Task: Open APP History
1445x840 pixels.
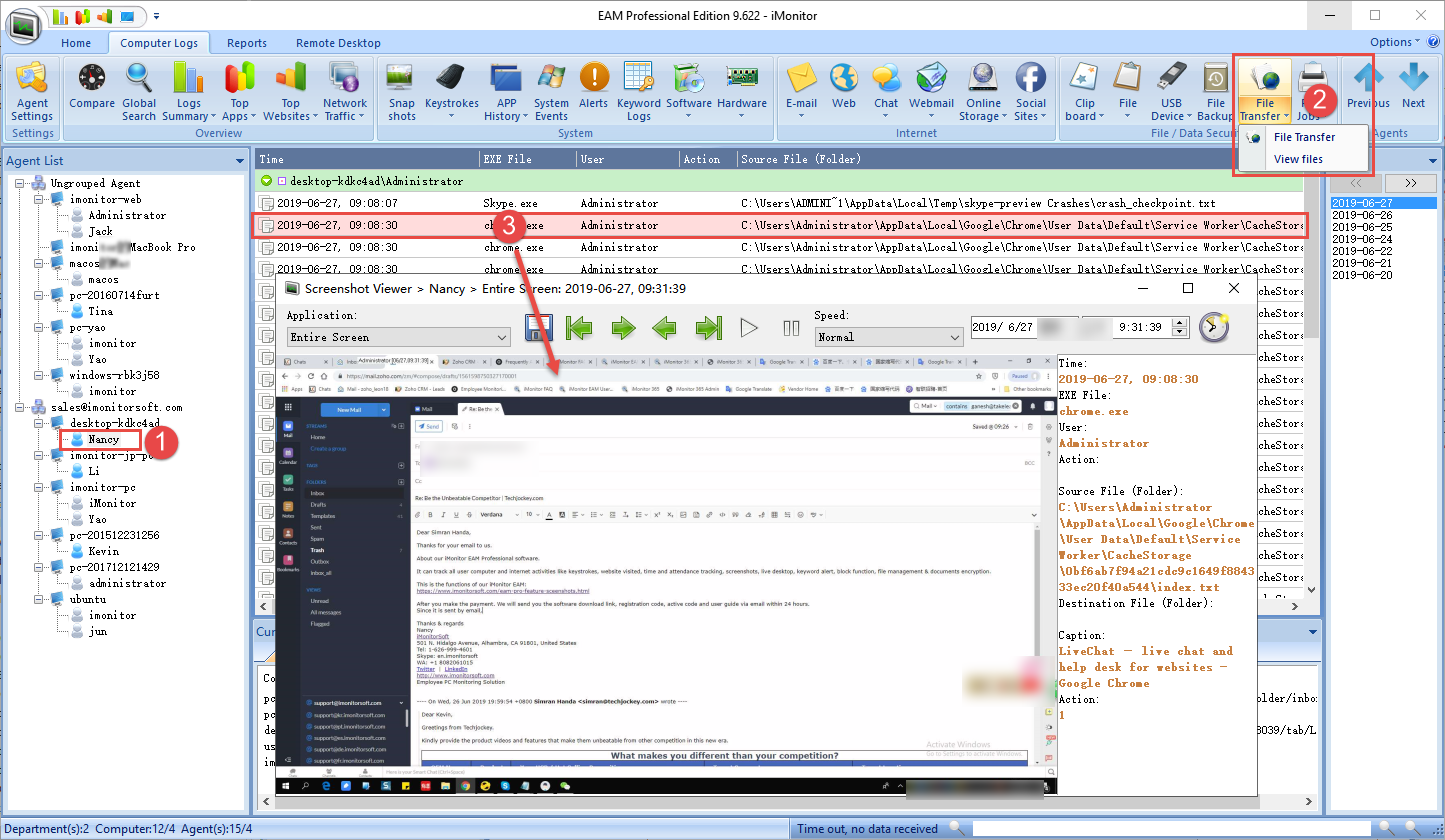Action: [x=507, y=91]
